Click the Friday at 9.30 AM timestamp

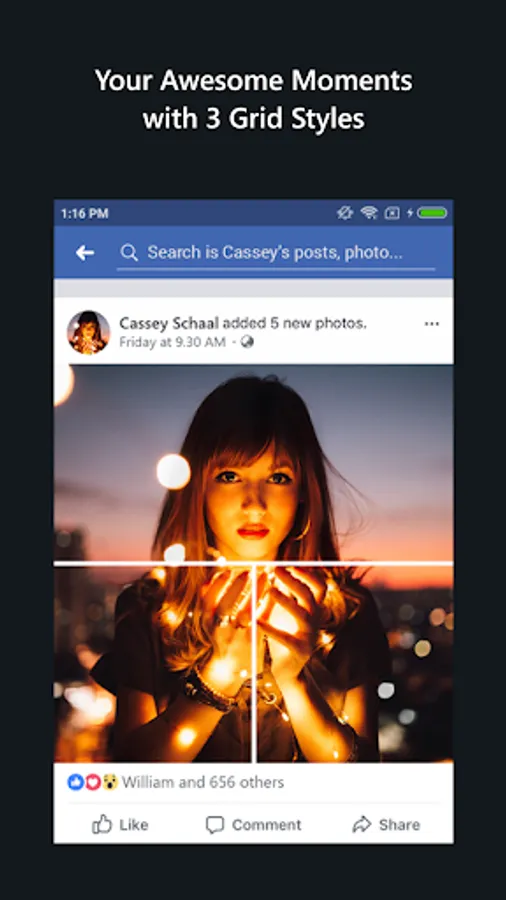coord(172,343)
